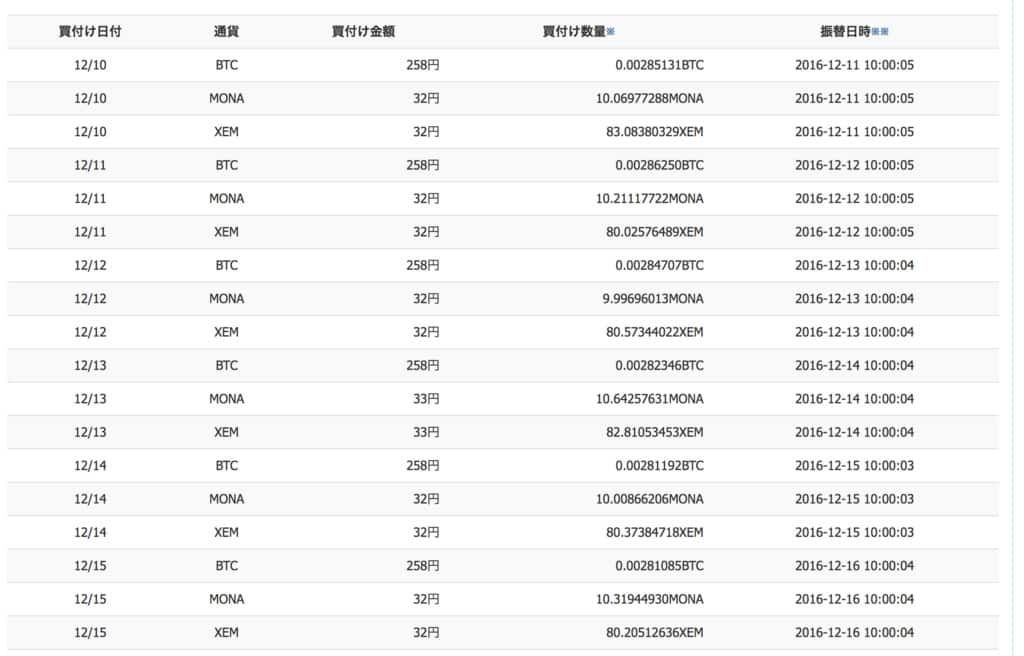Select quantity 0.00286250BTC
Image resolution: width=1024 pixels, height=656 pixels.
click(x=660, y=165)
